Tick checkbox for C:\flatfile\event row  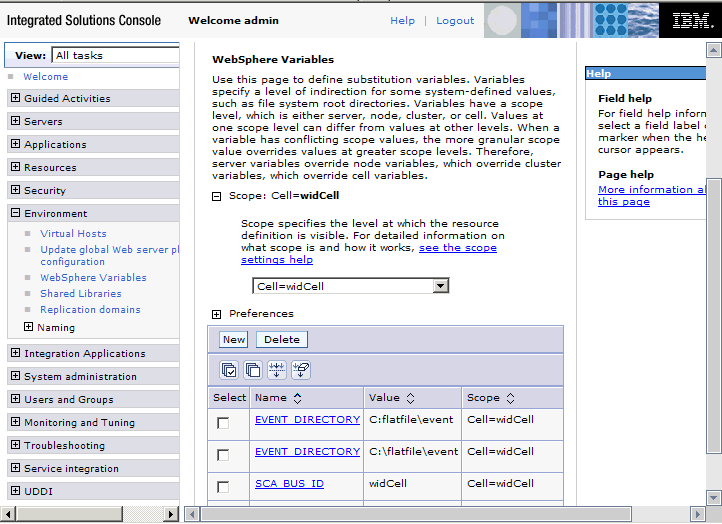click(x=223, y=455)
